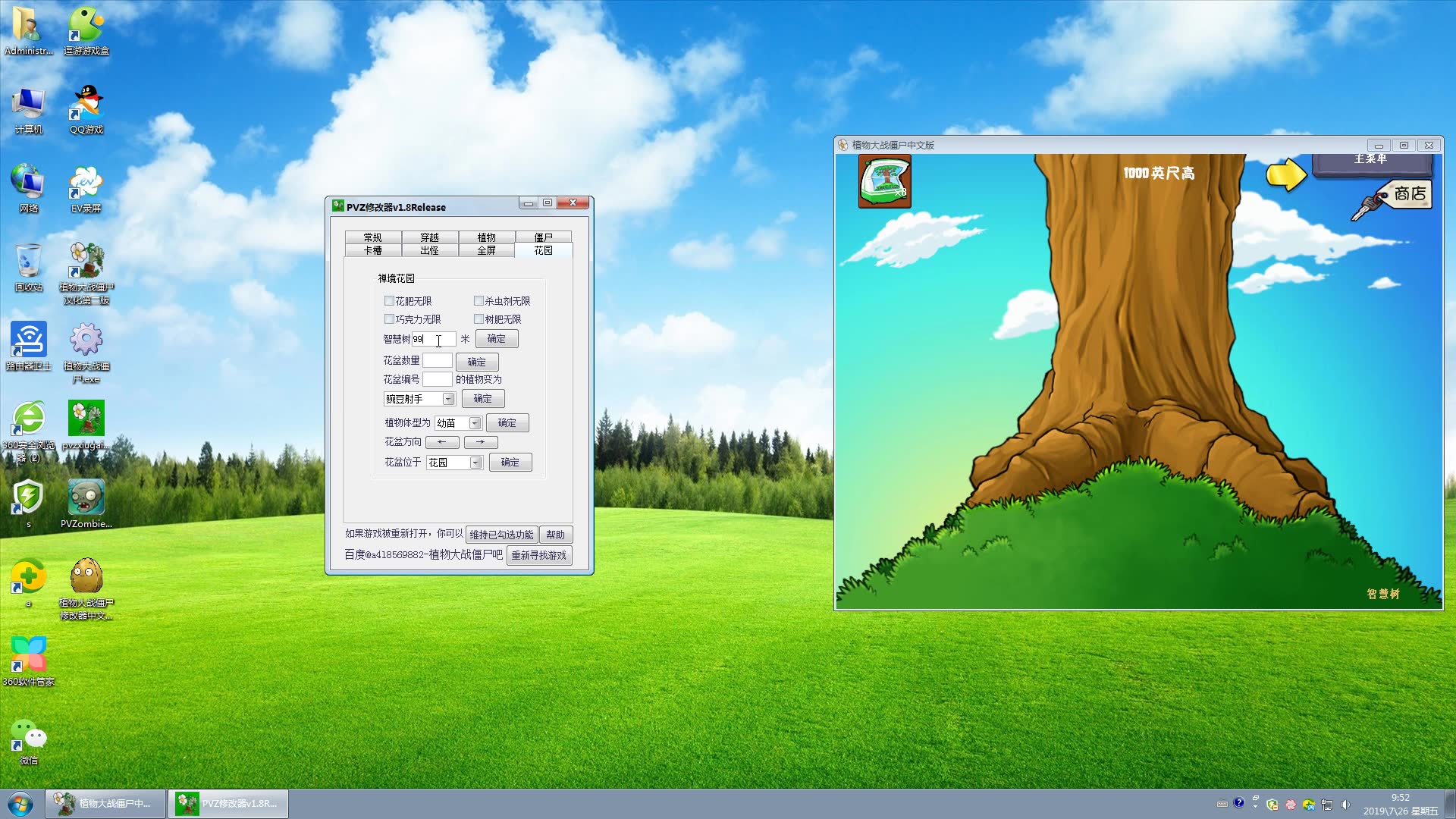Switch to the 卡槽 tab
Viewport: 1456px width, 819px height.
click(372, 250)
